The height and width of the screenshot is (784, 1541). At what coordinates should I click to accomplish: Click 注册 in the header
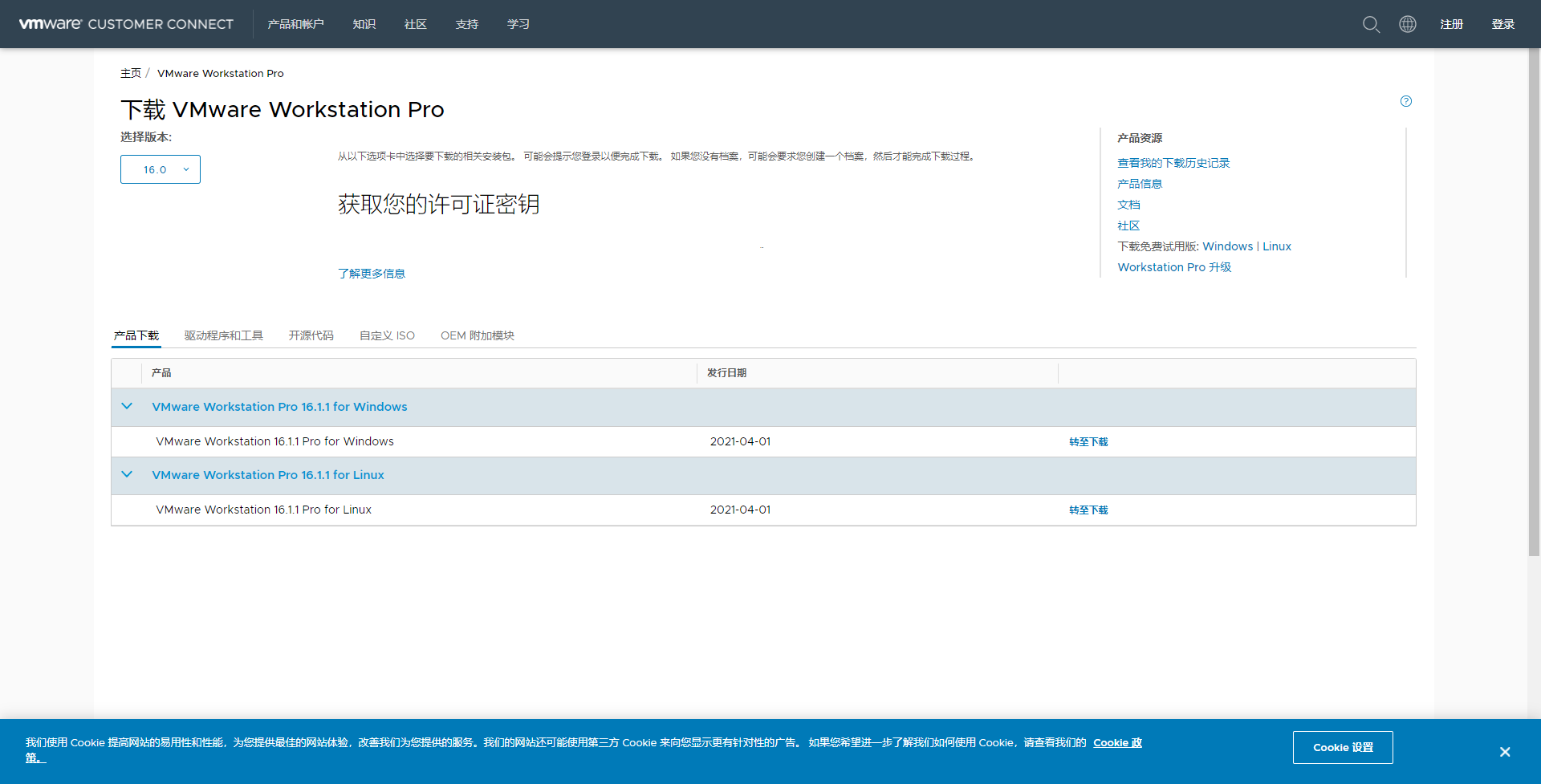(x=1452, y=24)
